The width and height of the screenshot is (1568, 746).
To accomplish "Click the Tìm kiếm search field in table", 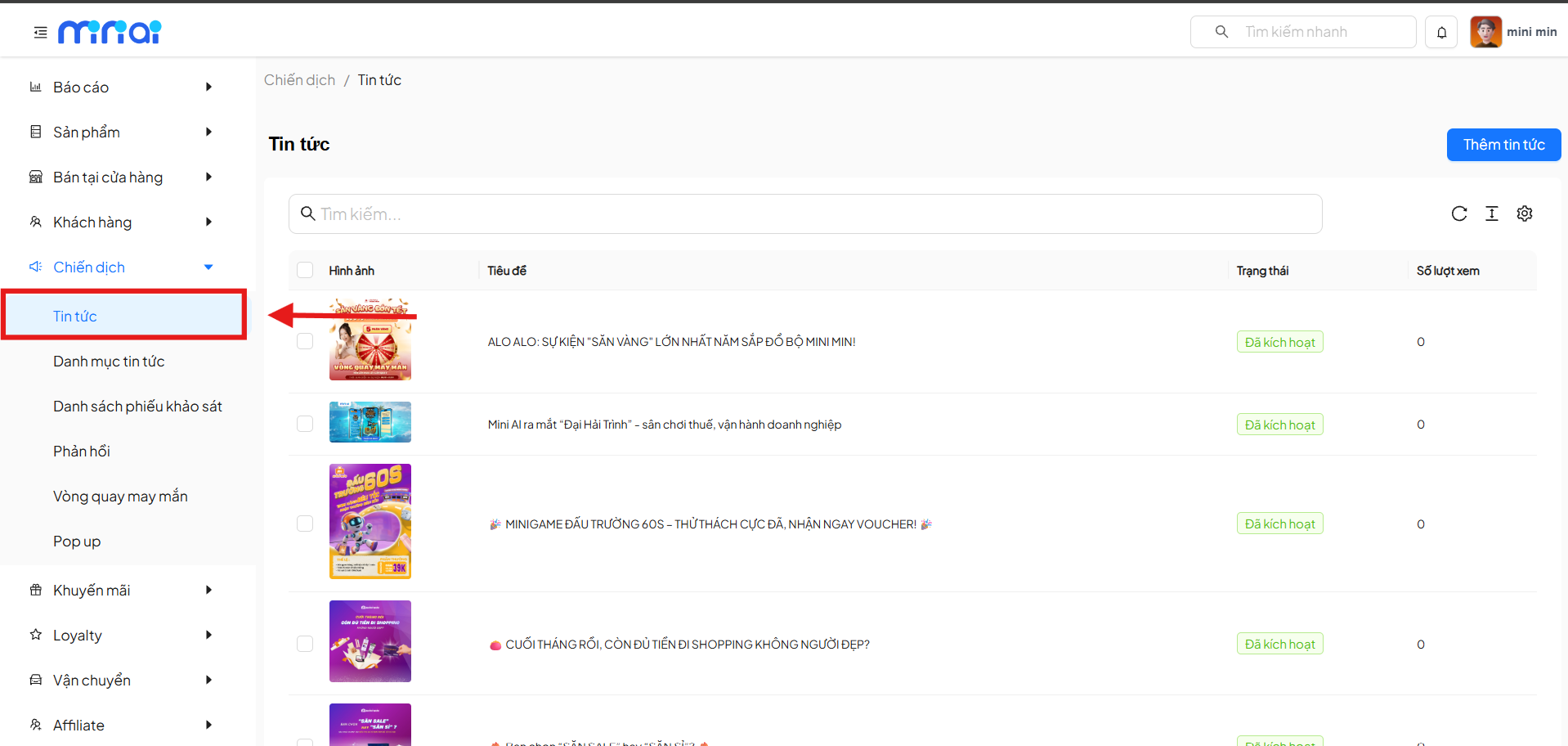I will coord(805,214).
